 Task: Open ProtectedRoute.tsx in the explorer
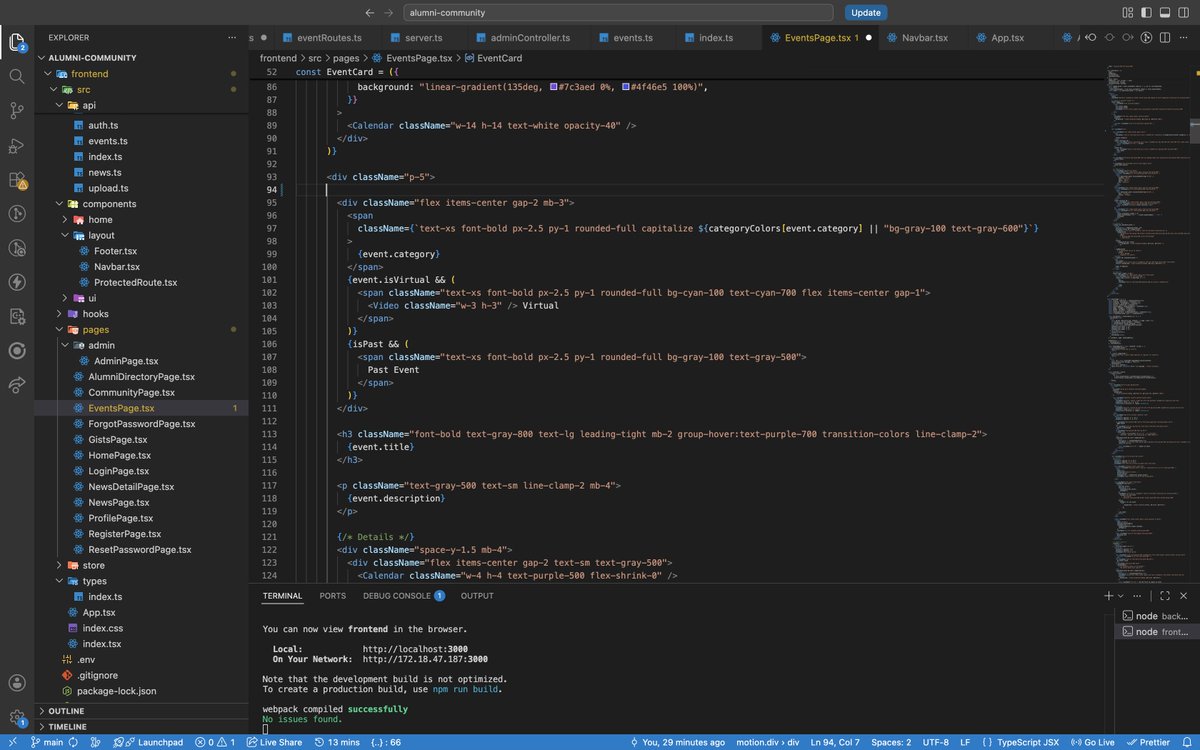[x=140, y=283]
